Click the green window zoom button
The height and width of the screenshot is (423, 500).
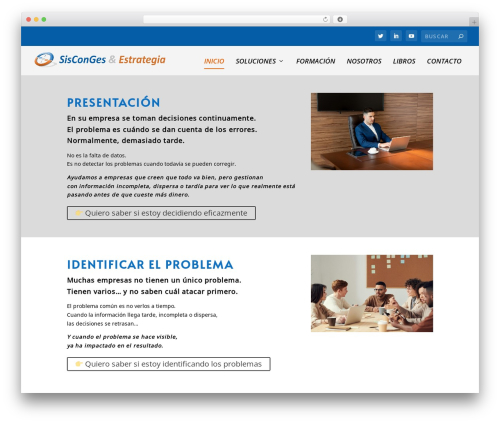point(44,19)
